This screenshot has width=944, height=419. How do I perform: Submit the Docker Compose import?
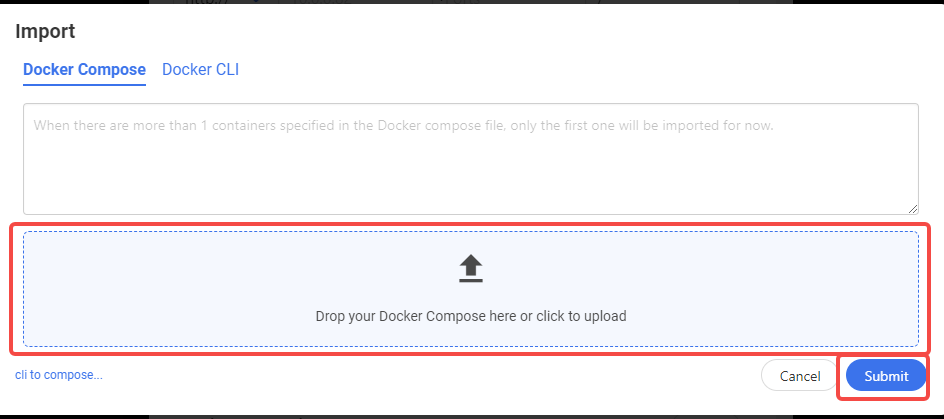click(886, 376)
